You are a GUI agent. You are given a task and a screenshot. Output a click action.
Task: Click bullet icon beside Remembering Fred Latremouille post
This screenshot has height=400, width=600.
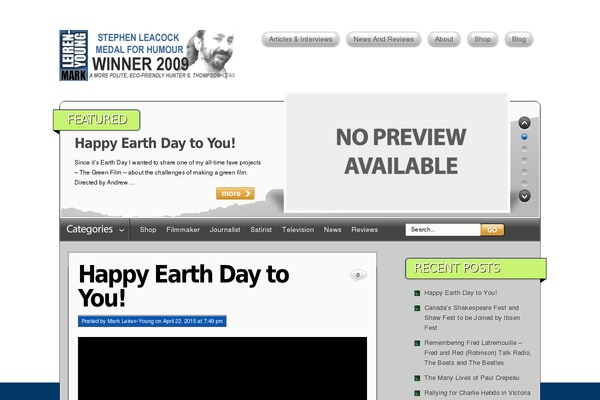pos(417,343)
